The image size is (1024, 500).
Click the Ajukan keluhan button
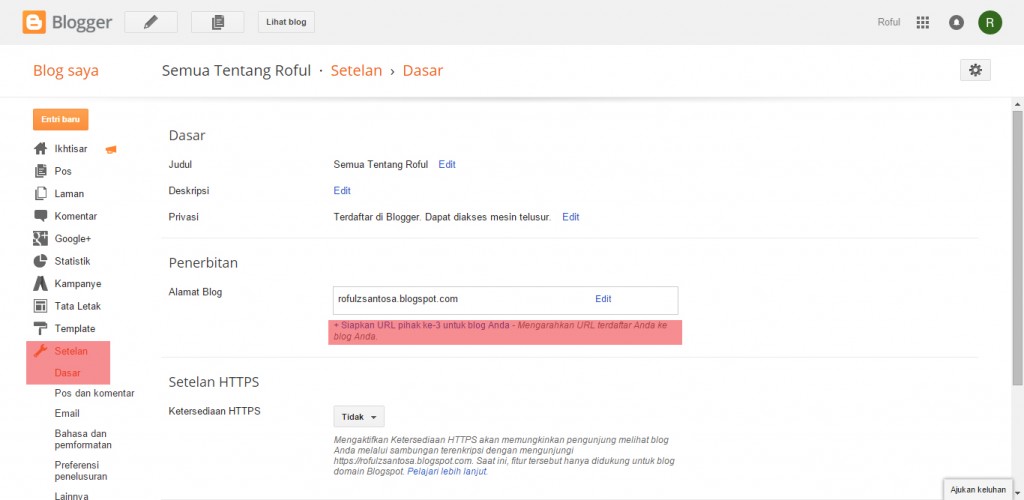pyautogui.click(x=978, y=490)
